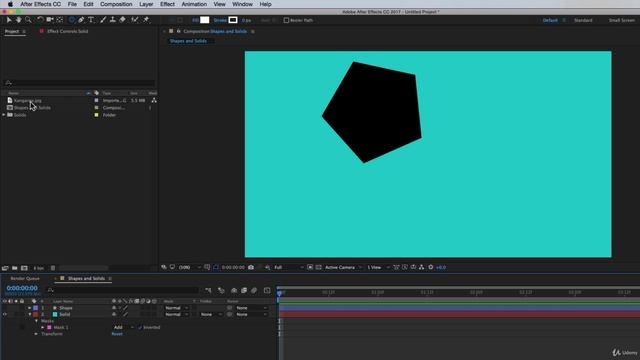
Task: Toggle the Inverted checkbox for Mask 1
Action: click(x=140, y=327)
